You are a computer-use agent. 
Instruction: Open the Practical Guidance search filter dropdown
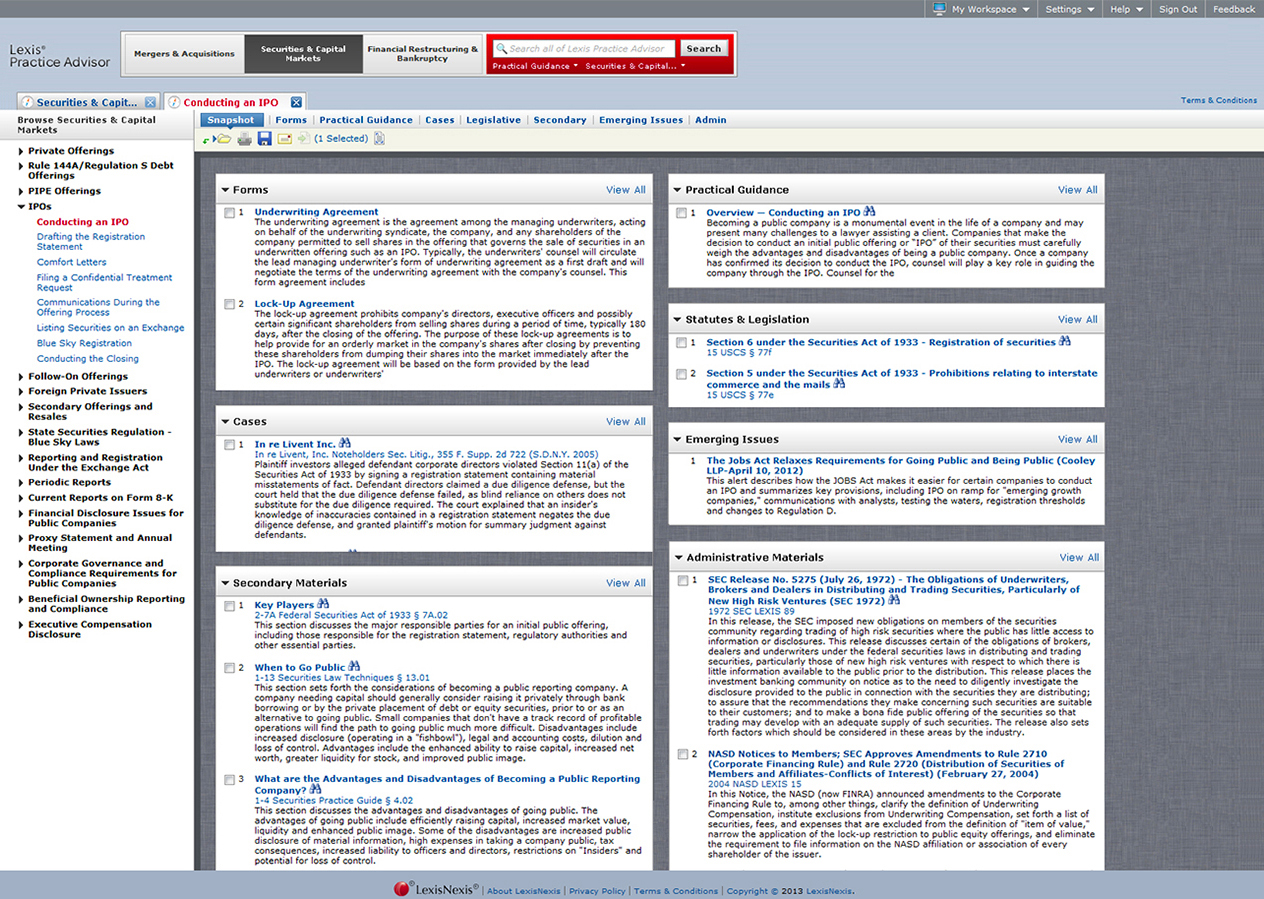pyautogui.click(x=535, y=66)
